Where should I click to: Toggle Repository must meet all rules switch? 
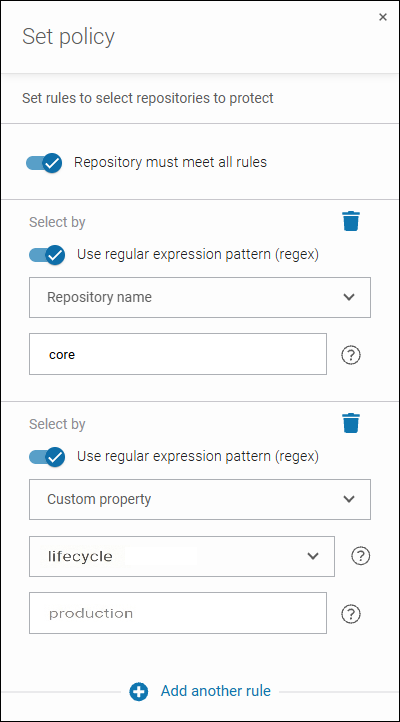pos(44,163)
